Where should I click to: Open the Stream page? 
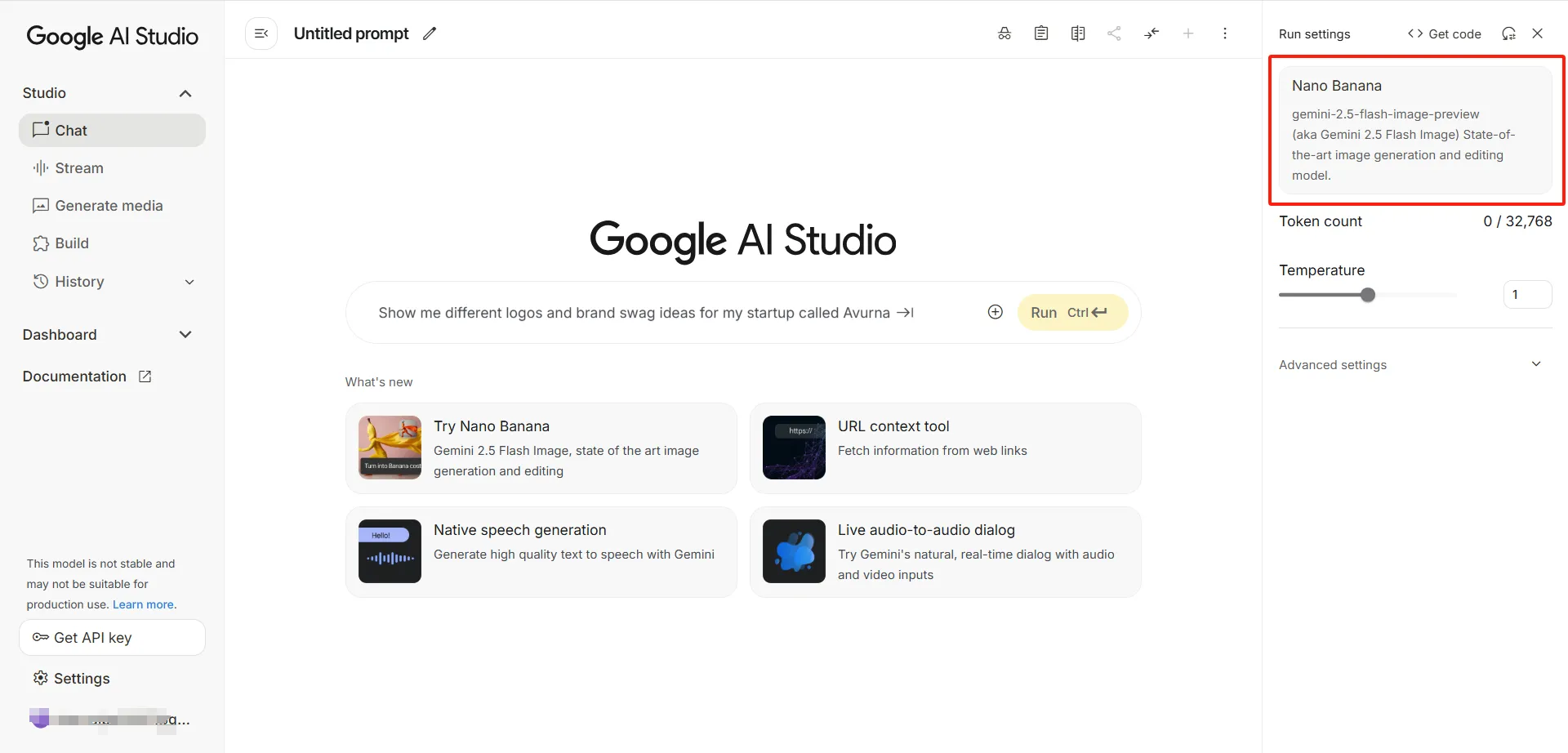point(79,168)
